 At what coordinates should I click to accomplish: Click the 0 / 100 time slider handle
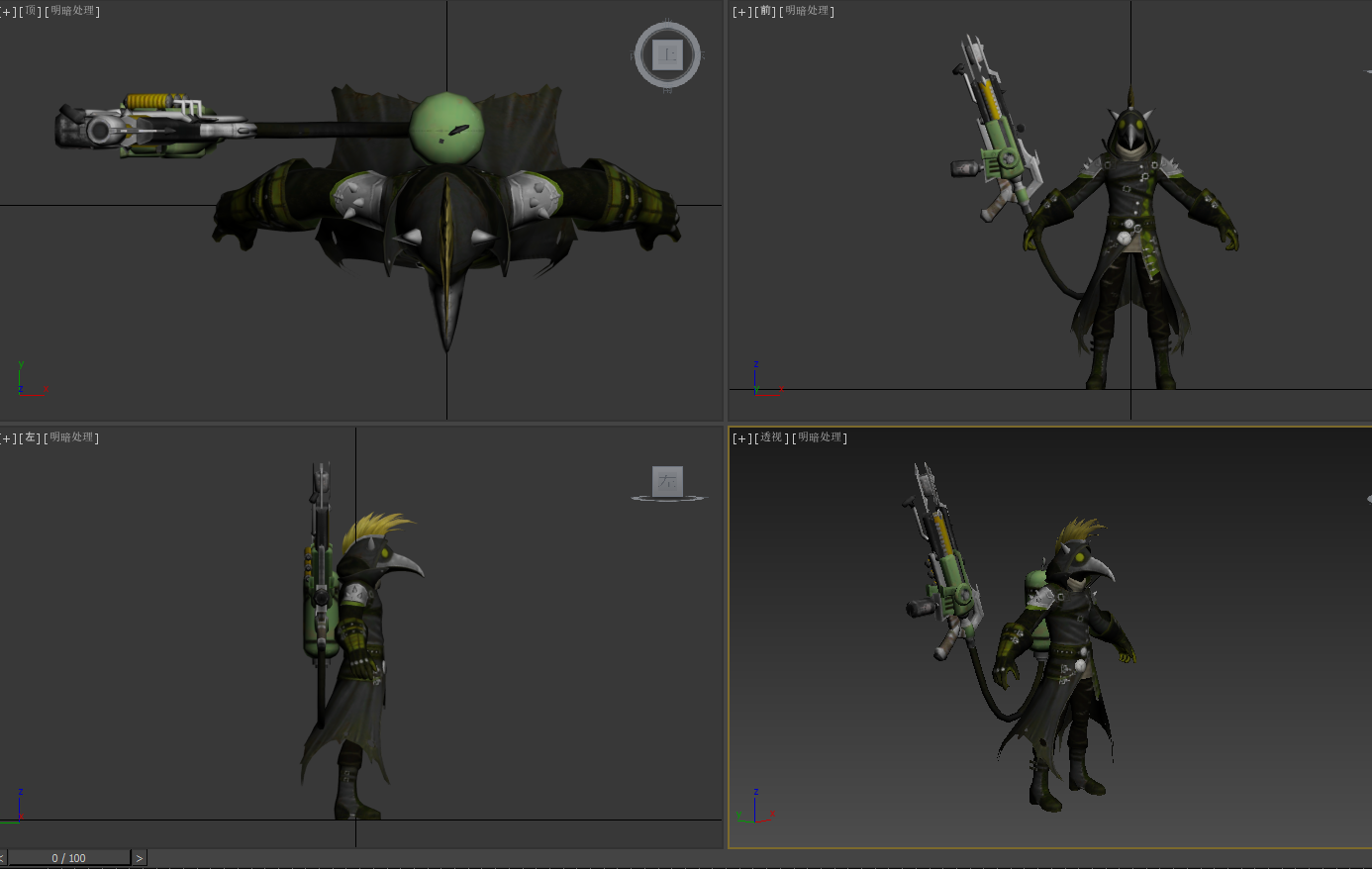[x=69, y=858]
